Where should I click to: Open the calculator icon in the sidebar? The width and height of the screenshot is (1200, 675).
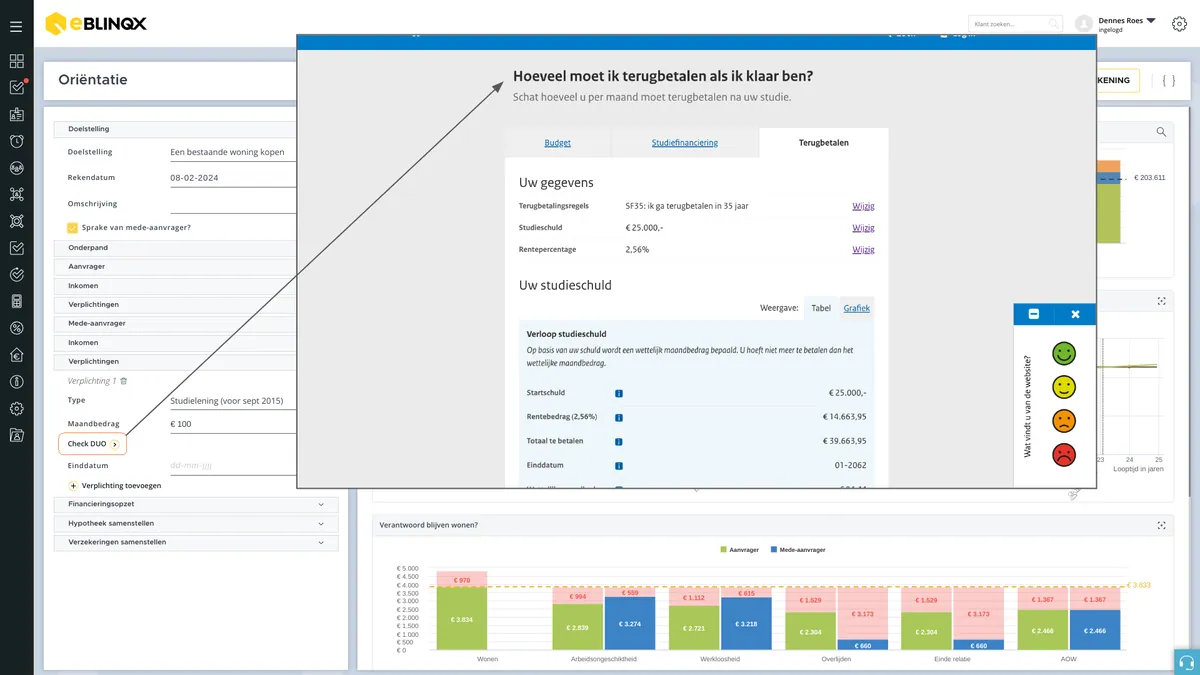point(16,301)
